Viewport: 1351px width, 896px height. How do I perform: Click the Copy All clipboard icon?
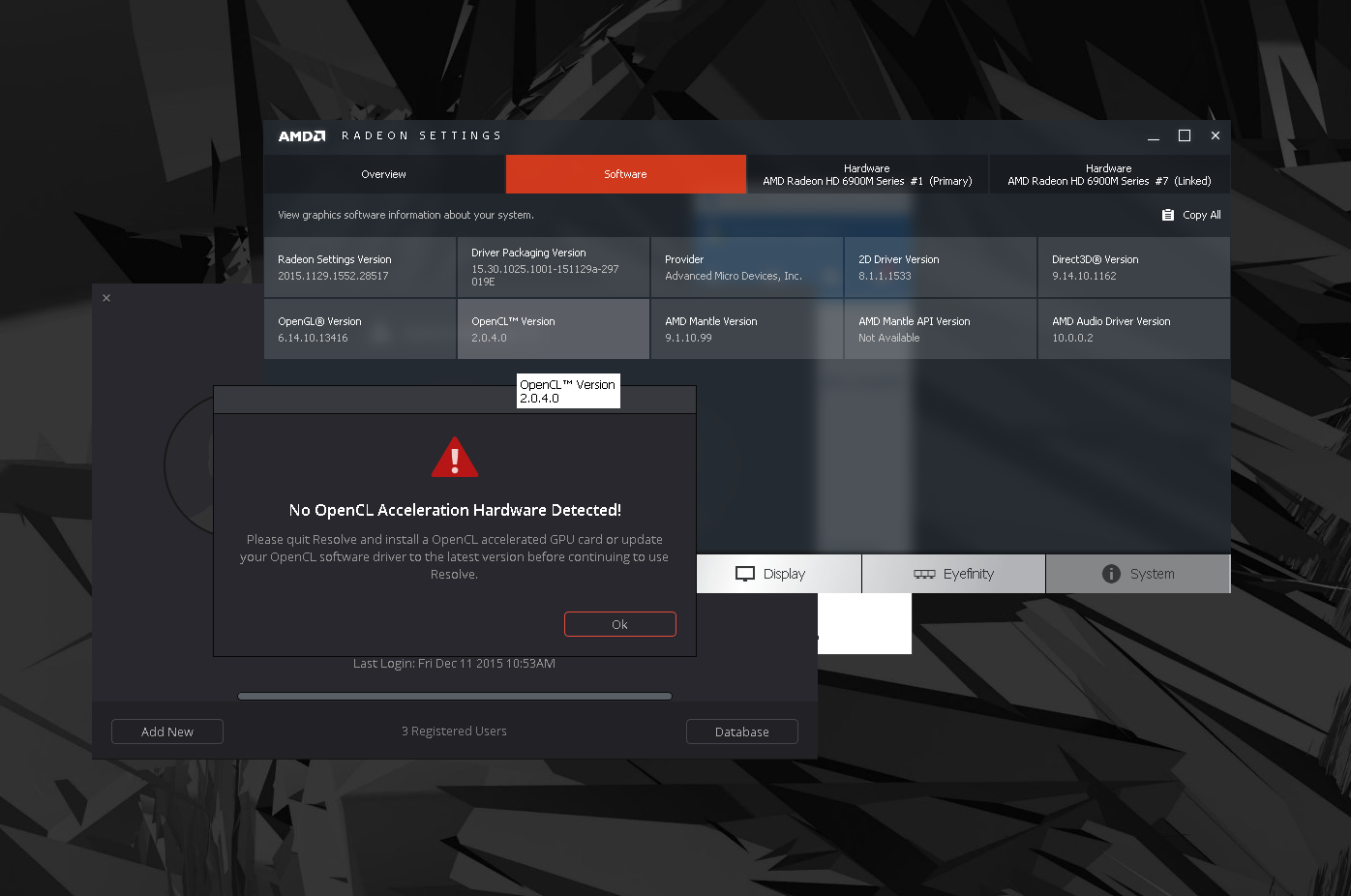pos(1168,215)
